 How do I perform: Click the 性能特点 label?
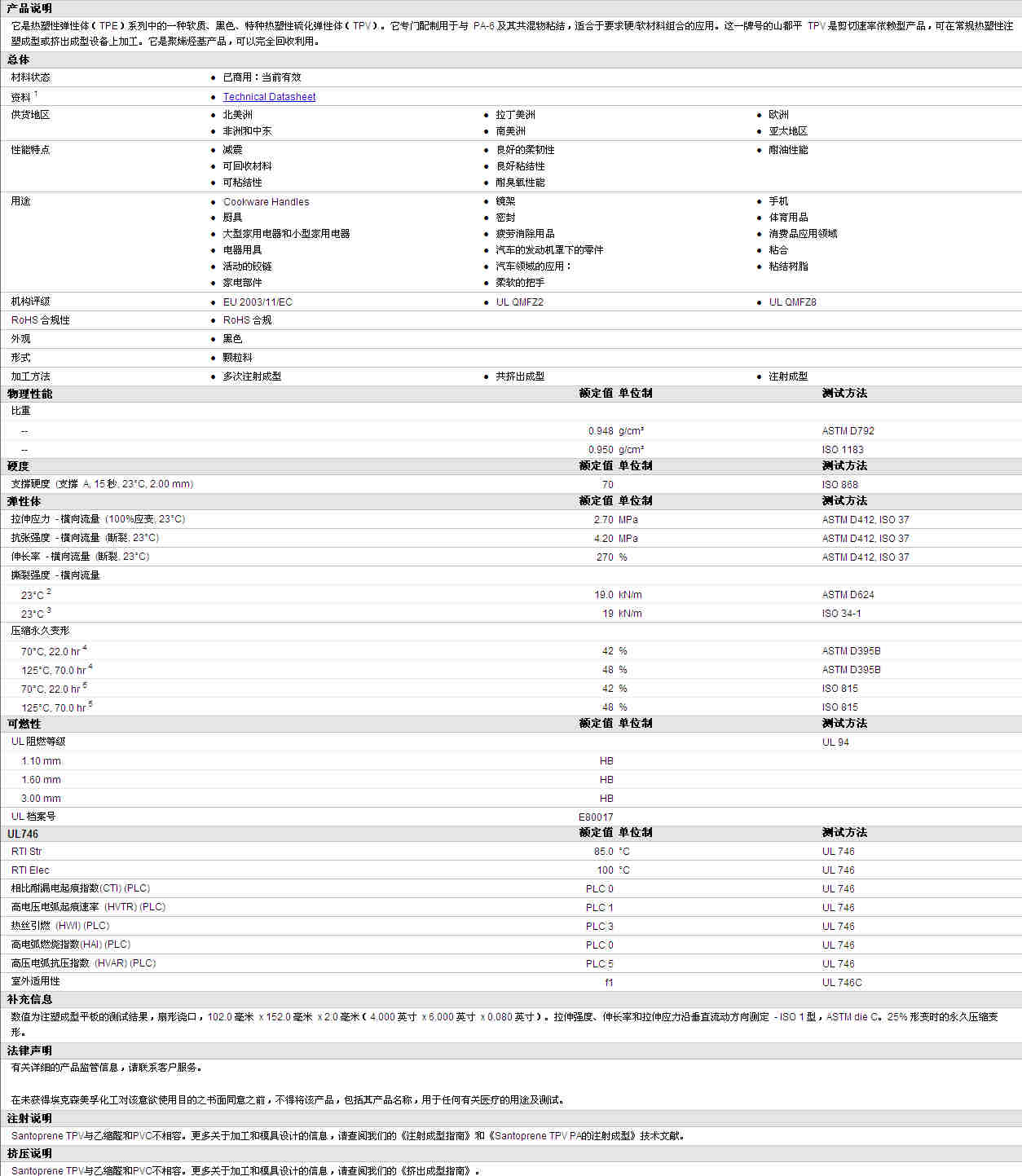31,150
